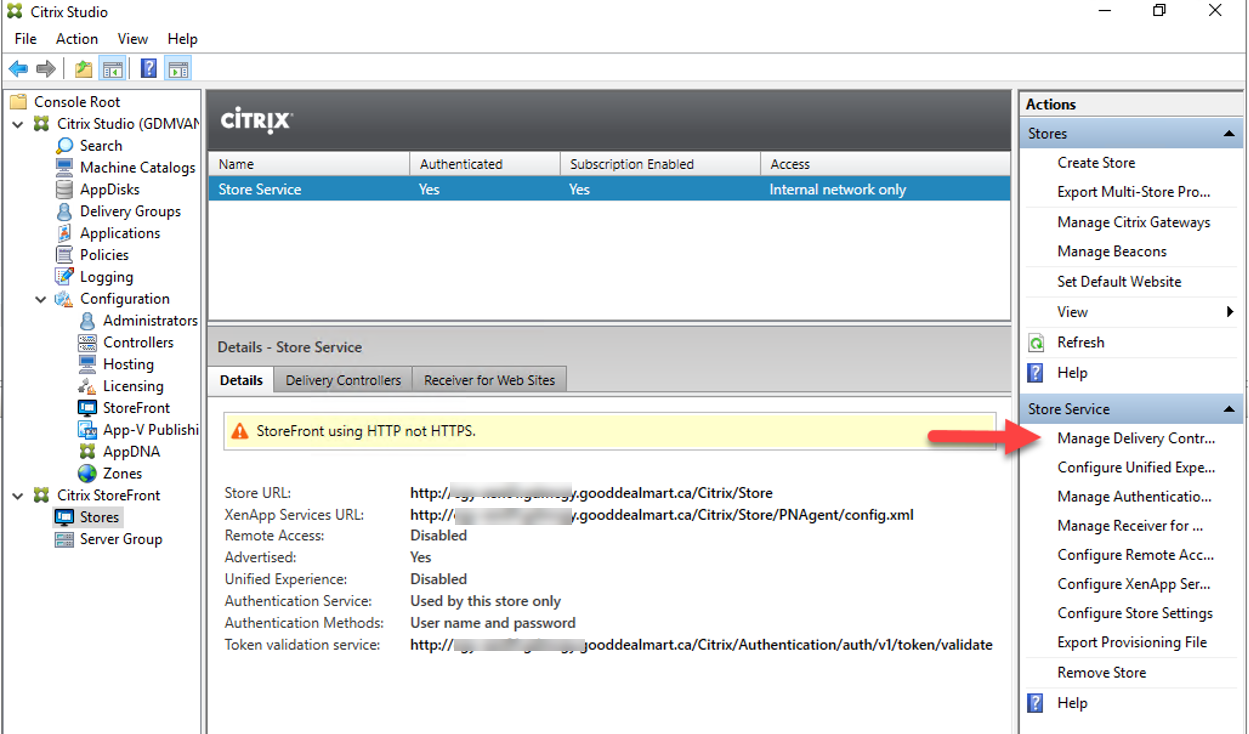Image resolution: width=1249 pixels, height=734 pixels.
Task: Collapse the Configuration tree node
Action: coord(41,299)
